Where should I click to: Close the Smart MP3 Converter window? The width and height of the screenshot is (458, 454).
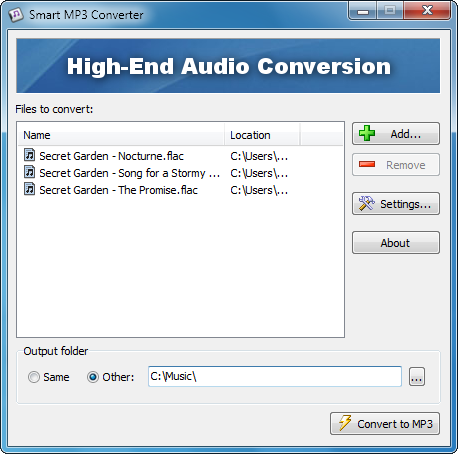click(427, 11)
